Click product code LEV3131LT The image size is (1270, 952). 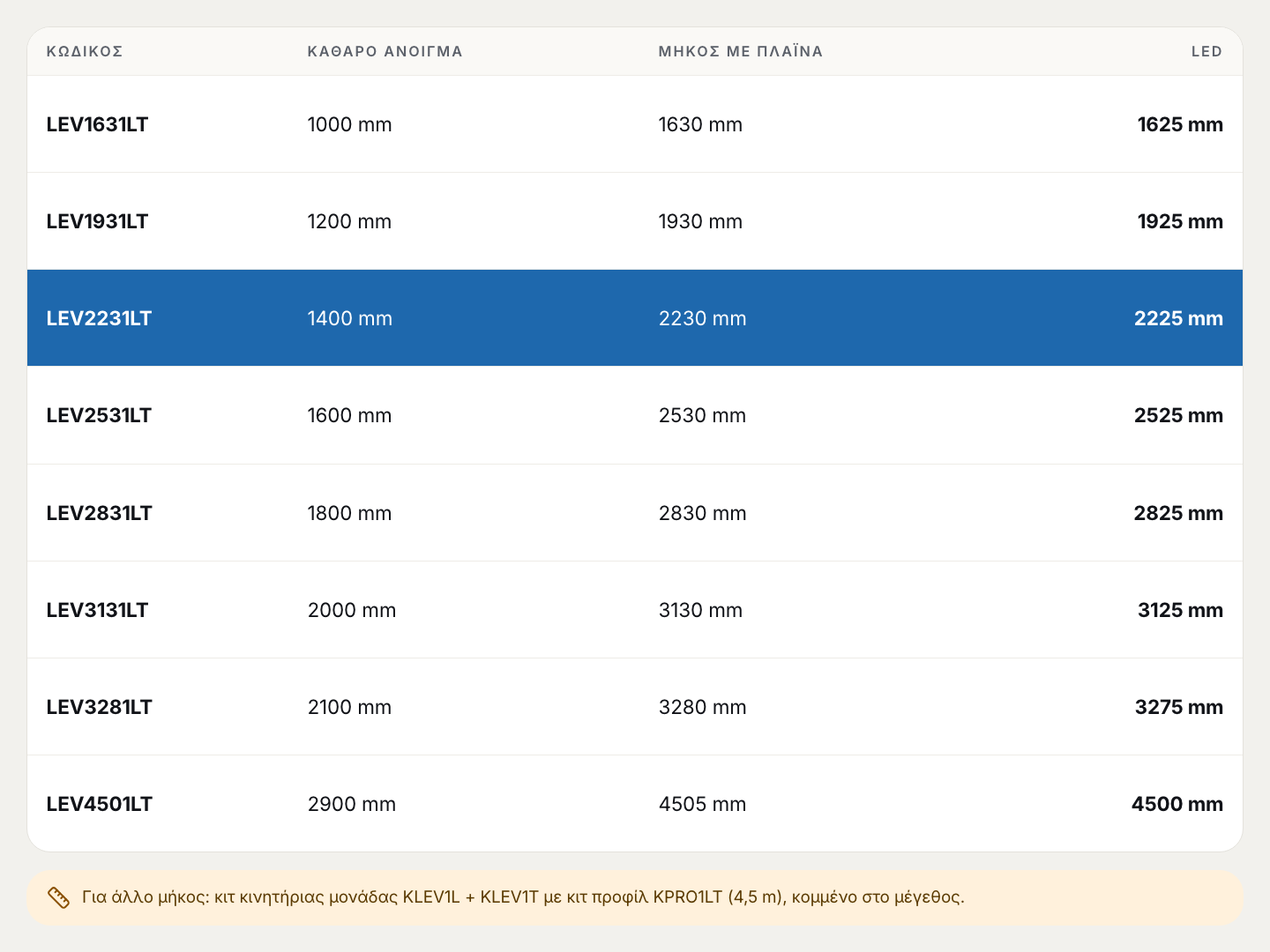click(x=97, y=610)
